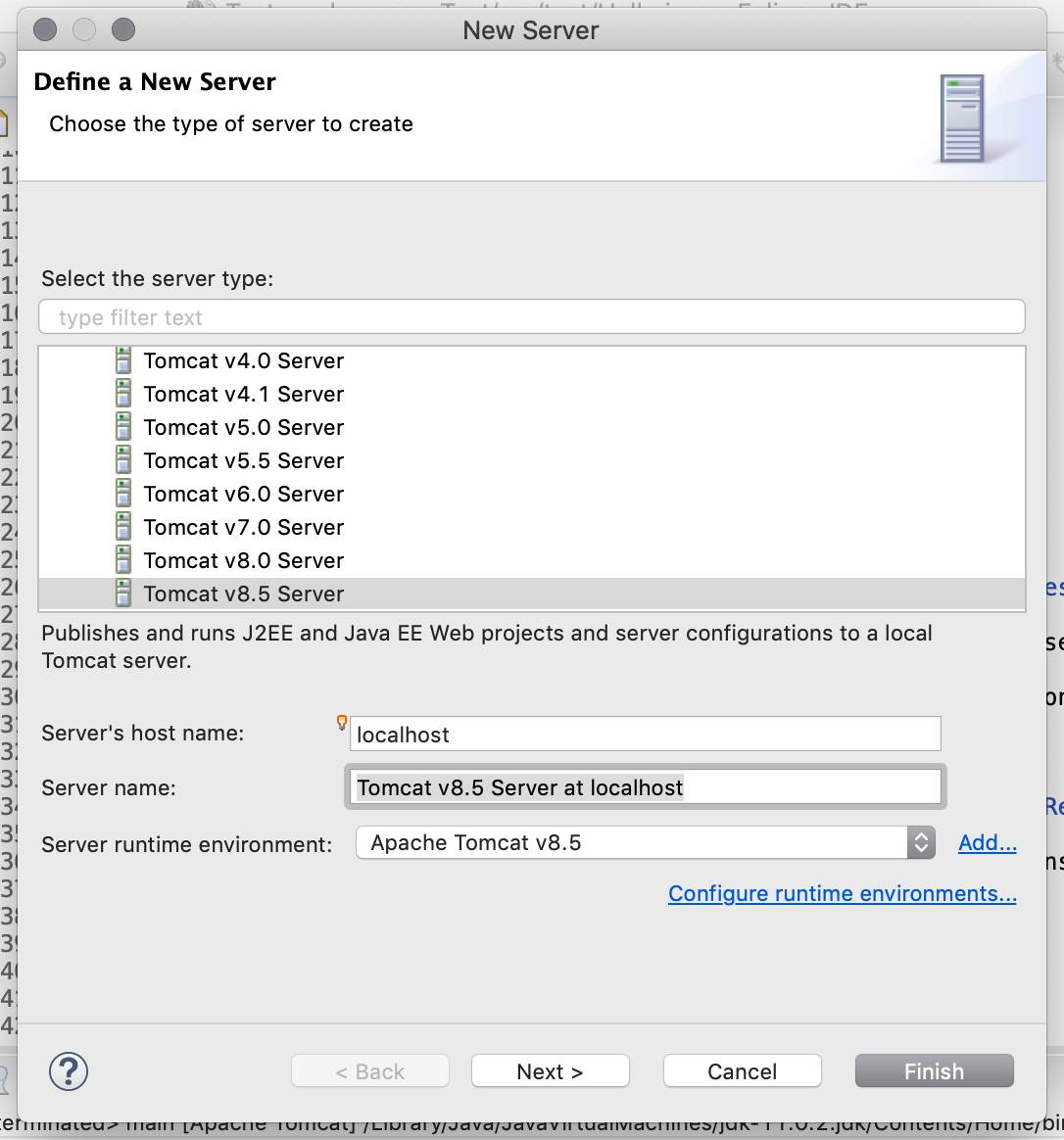Focus the type filter text field
Screen dimensions: 1064x1140
pyautogui.click(x=532, y=317)
